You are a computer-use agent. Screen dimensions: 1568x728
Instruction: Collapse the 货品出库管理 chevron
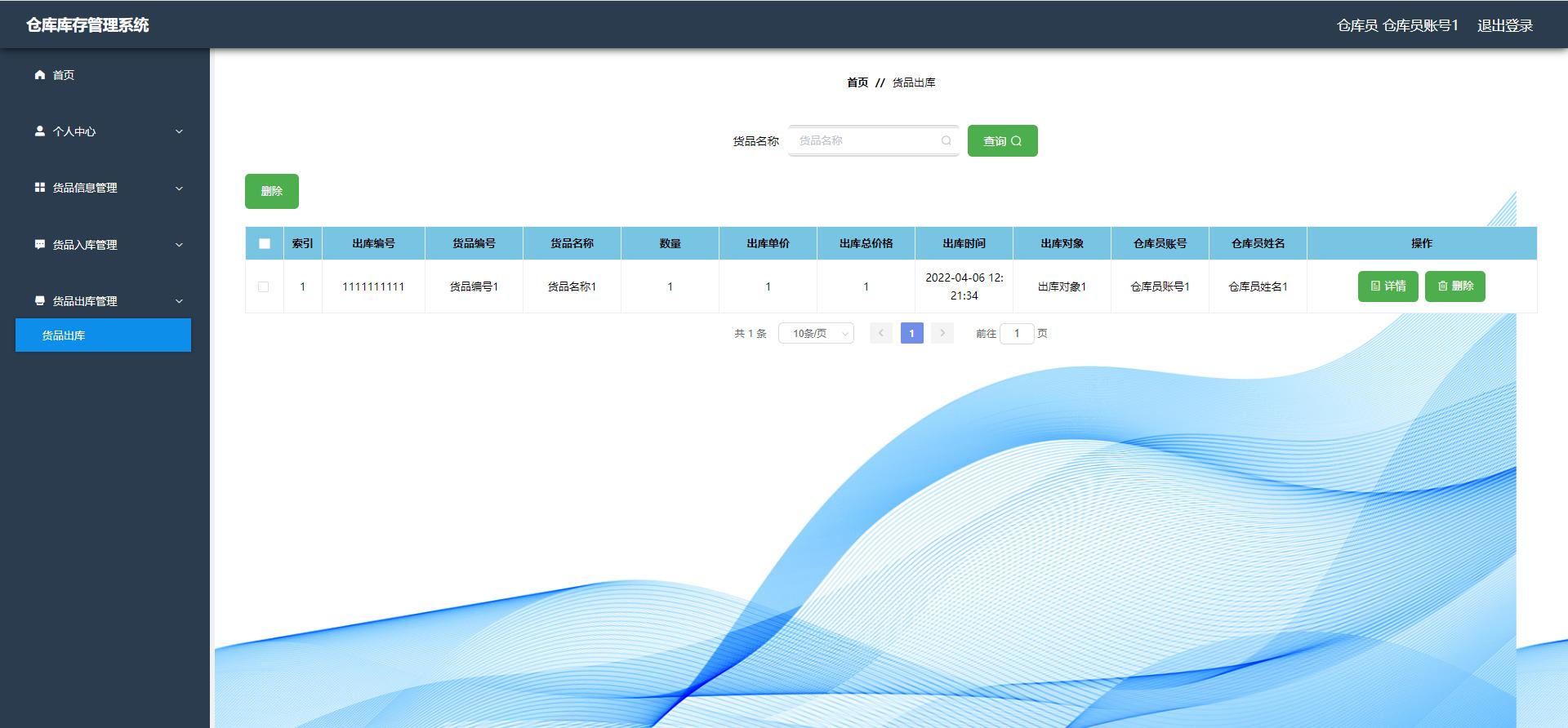point(179,301)
